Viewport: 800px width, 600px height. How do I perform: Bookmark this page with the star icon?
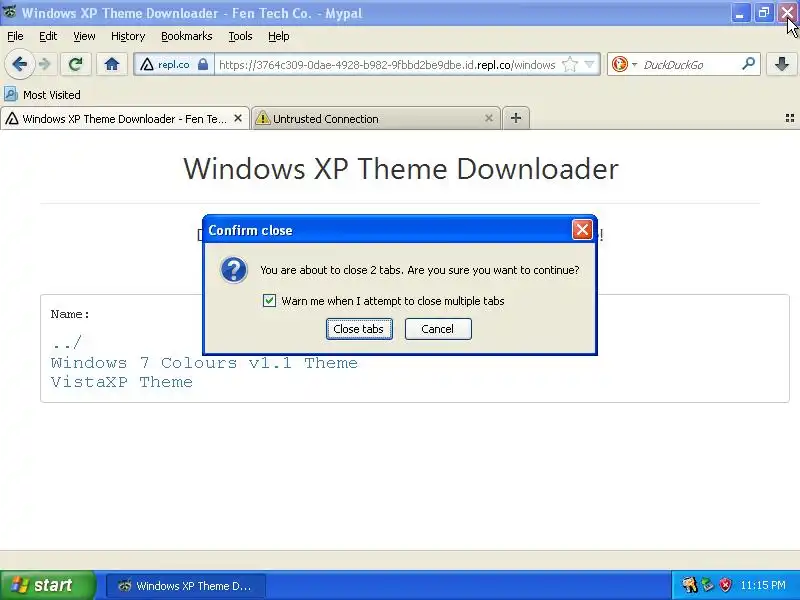click(x=569, y=65)
